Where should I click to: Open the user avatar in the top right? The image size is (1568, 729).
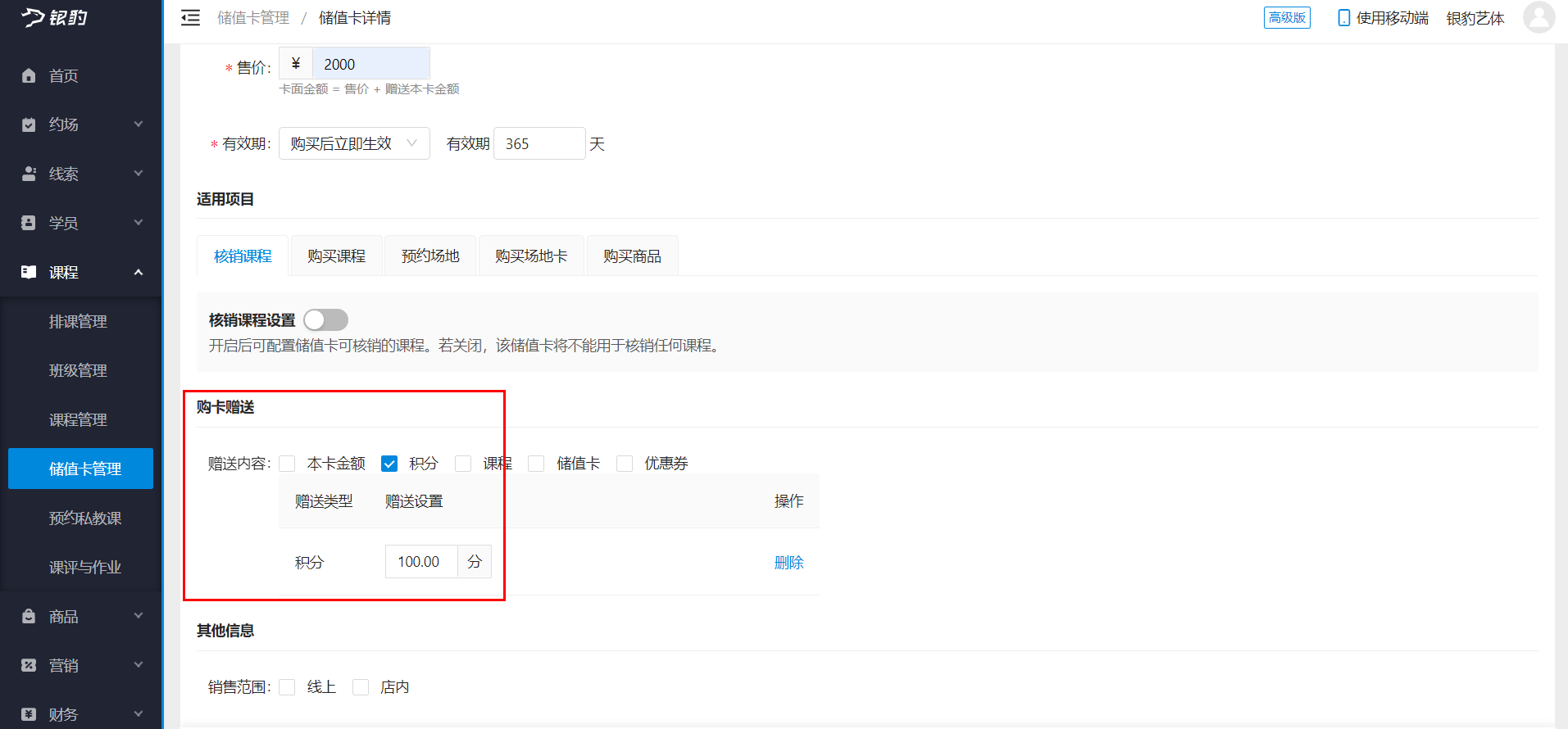(x=1538, y=17)
